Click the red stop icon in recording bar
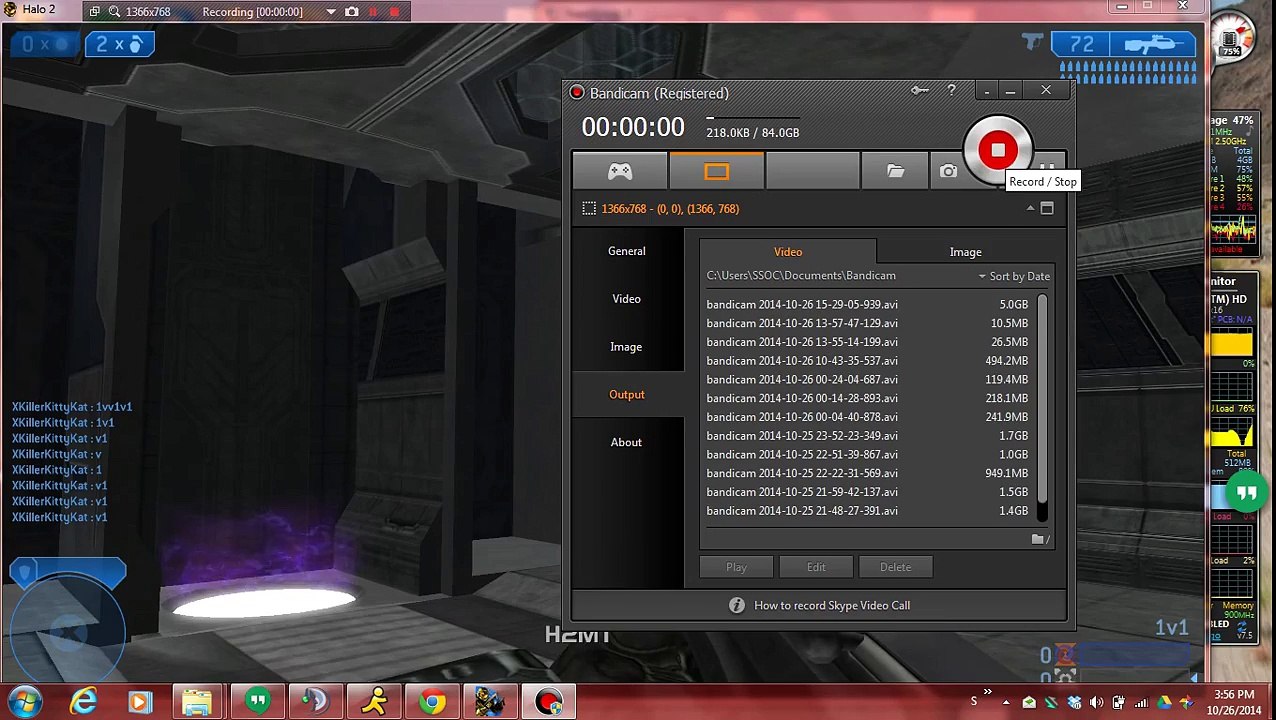The width and height of the screenshot is (1276, 720). pos(395,12)
